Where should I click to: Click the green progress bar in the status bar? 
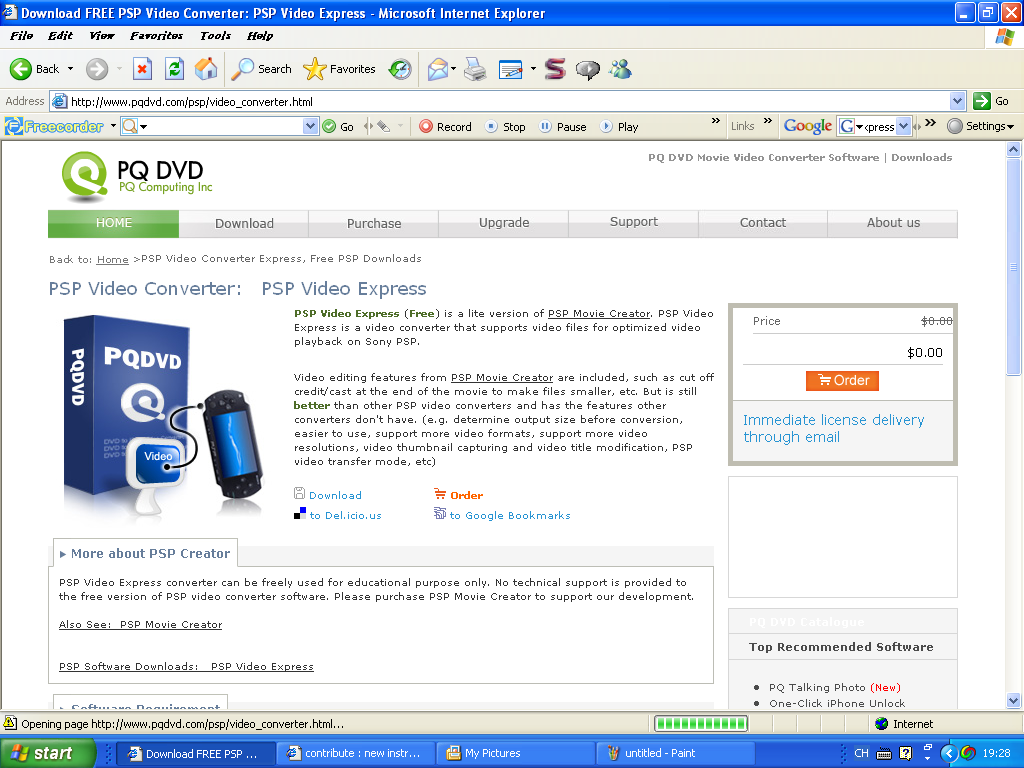pyautogui.click(x=700, y=723)
